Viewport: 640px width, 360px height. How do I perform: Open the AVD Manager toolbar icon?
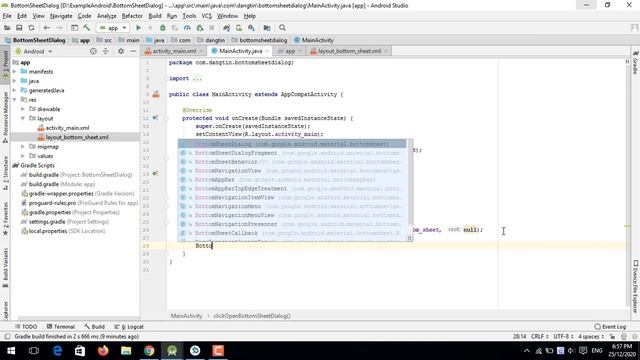239,28
